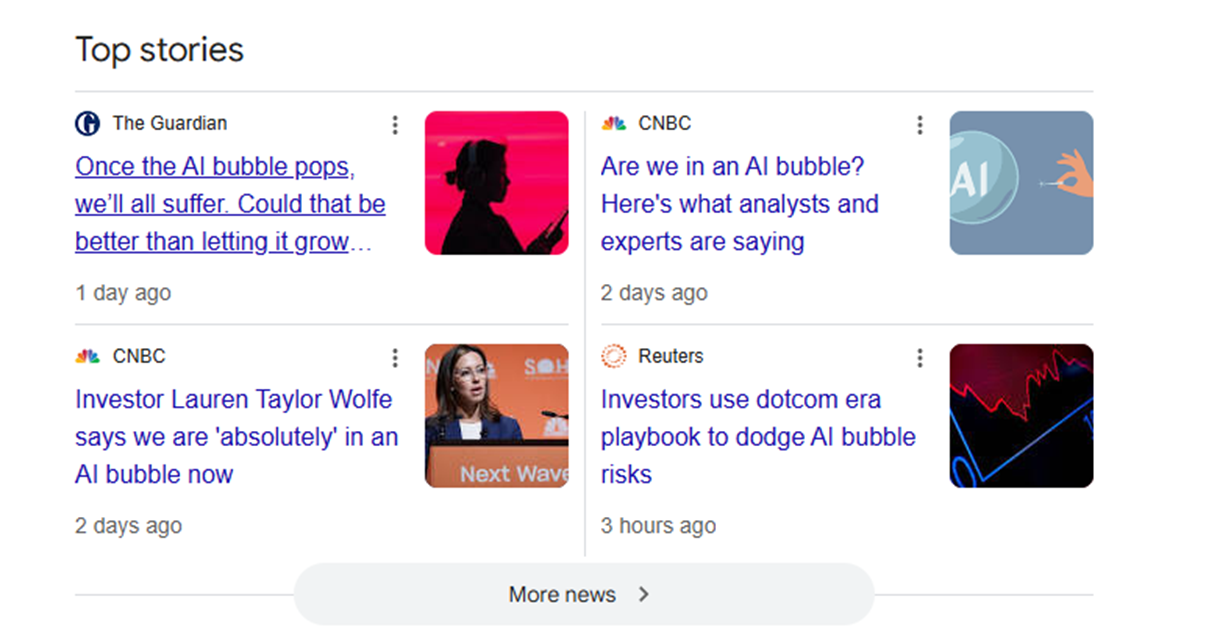Open 'Are we in an AI bubble?' article
Screen dimensions: 1206x641
(x=739, y=204)
